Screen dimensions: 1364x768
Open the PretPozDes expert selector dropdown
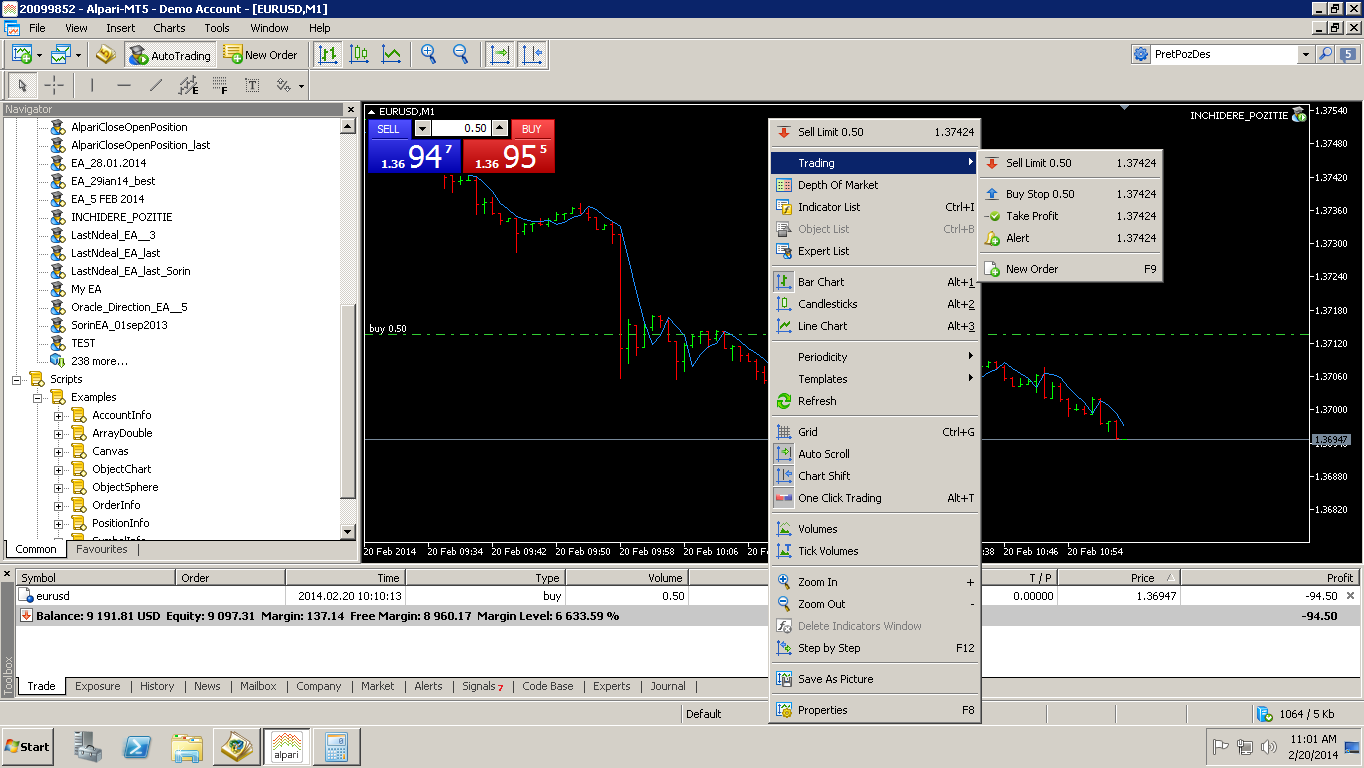click(1305, 54)
